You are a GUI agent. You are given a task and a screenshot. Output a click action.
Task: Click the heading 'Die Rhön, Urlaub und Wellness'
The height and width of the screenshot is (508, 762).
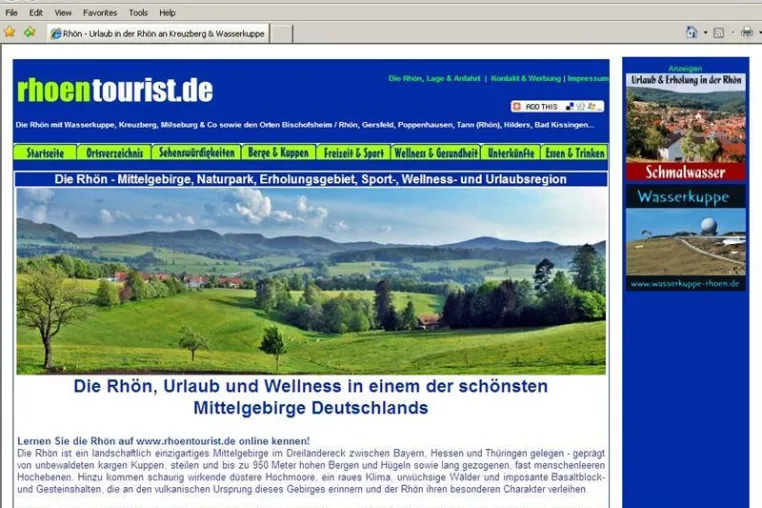[x=311, y=397]
